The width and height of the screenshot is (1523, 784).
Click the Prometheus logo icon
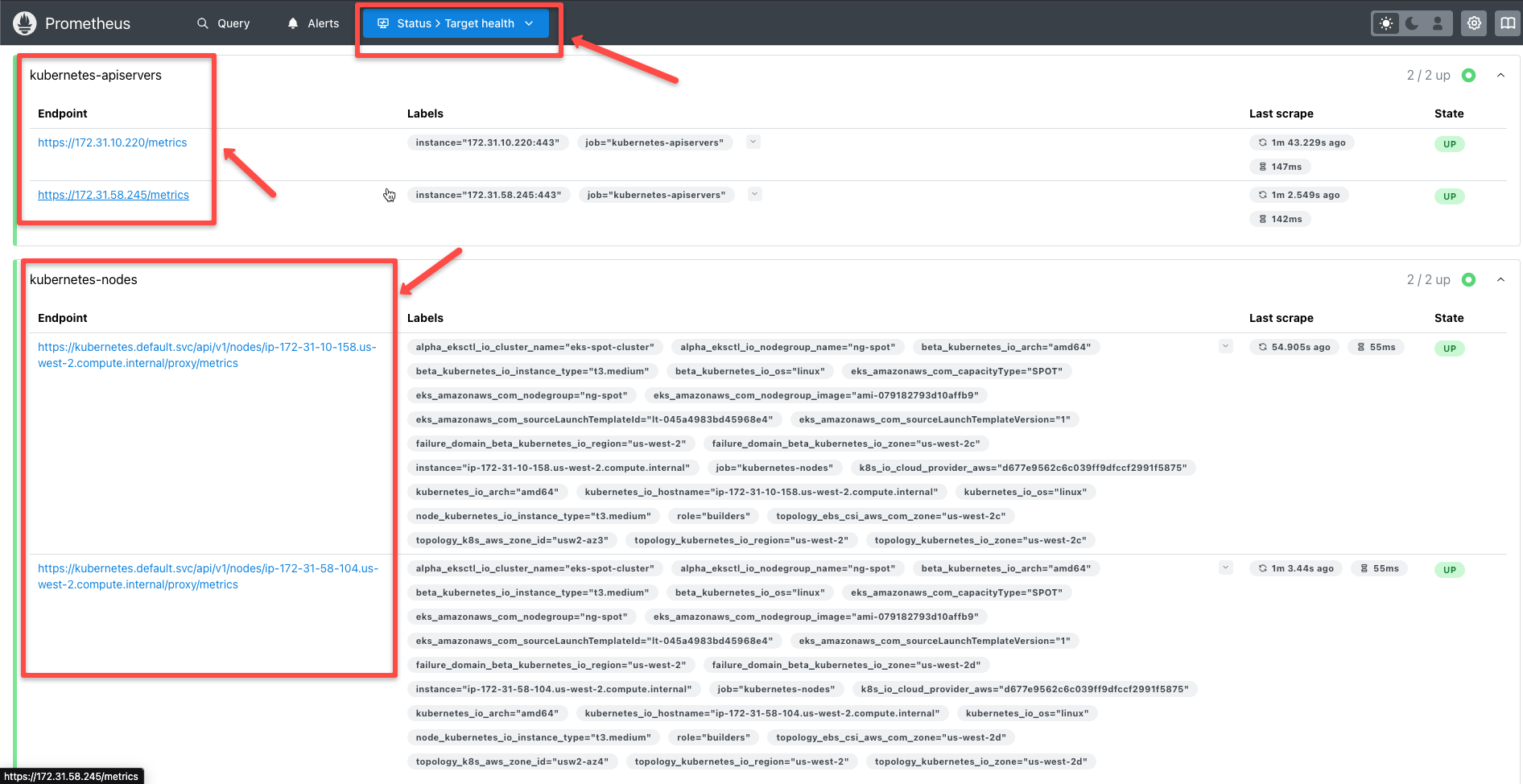point(25,23)
